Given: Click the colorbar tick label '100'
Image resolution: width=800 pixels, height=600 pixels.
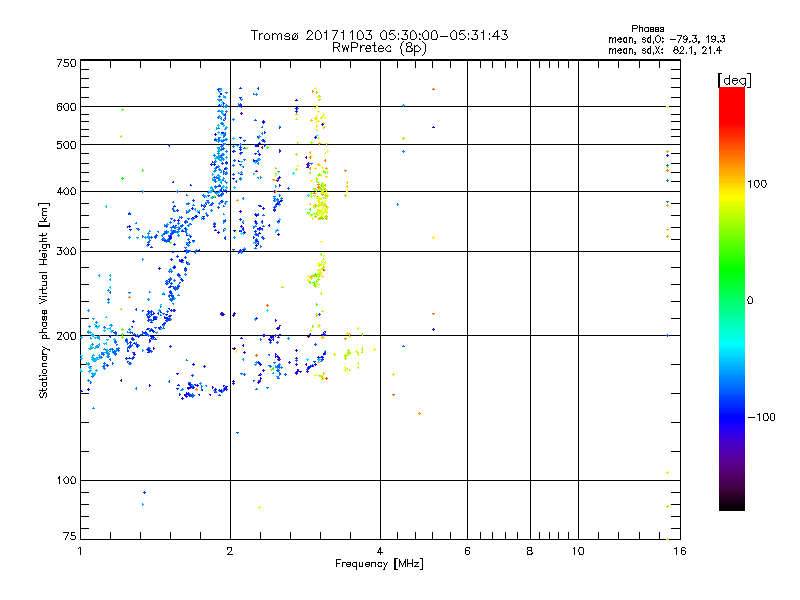Looking at the screenshot, I should pos(757,184).
